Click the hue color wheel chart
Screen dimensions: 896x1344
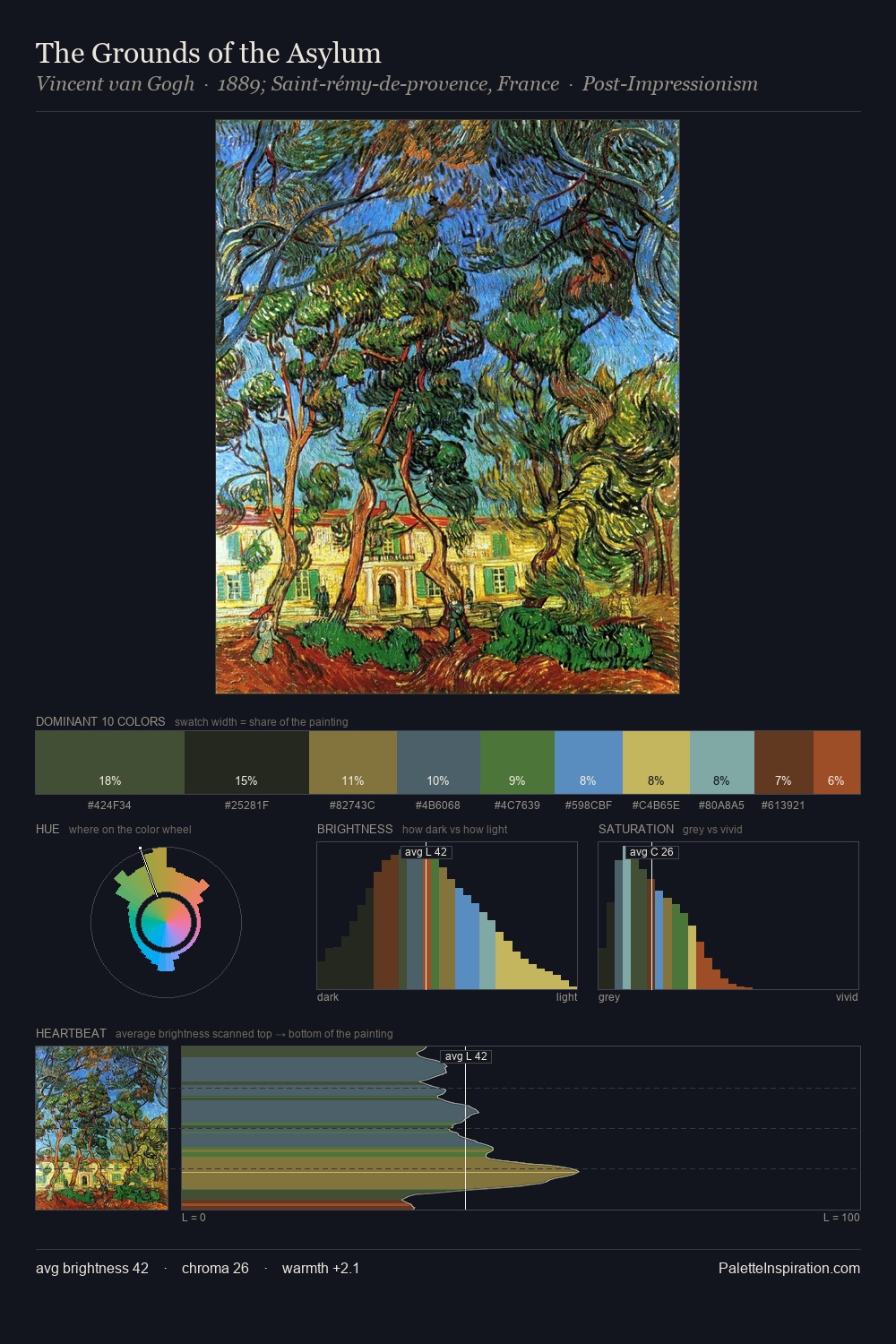coord(166,922)
